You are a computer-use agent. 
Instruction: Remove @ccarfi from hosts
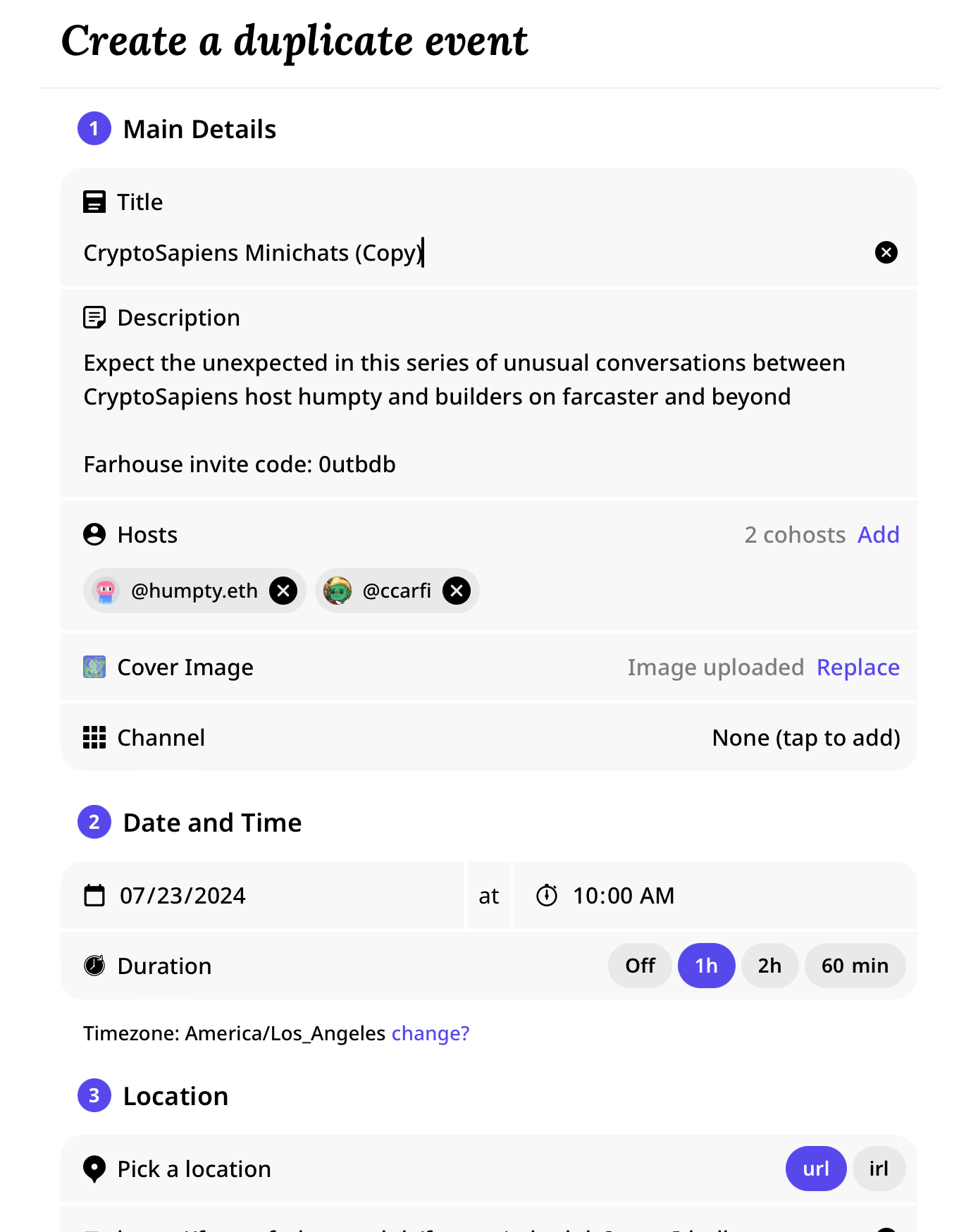coord(457,591)
